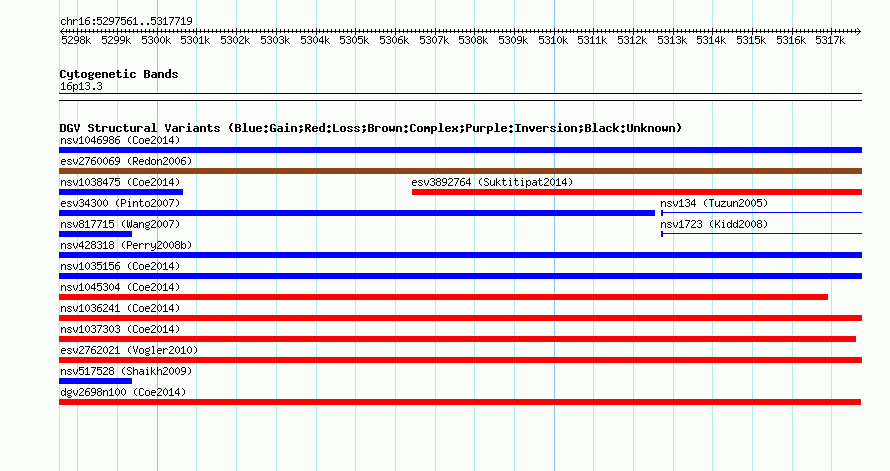
Task: Select the red nsv1045304 loss bar
Action: click(443, 297)
